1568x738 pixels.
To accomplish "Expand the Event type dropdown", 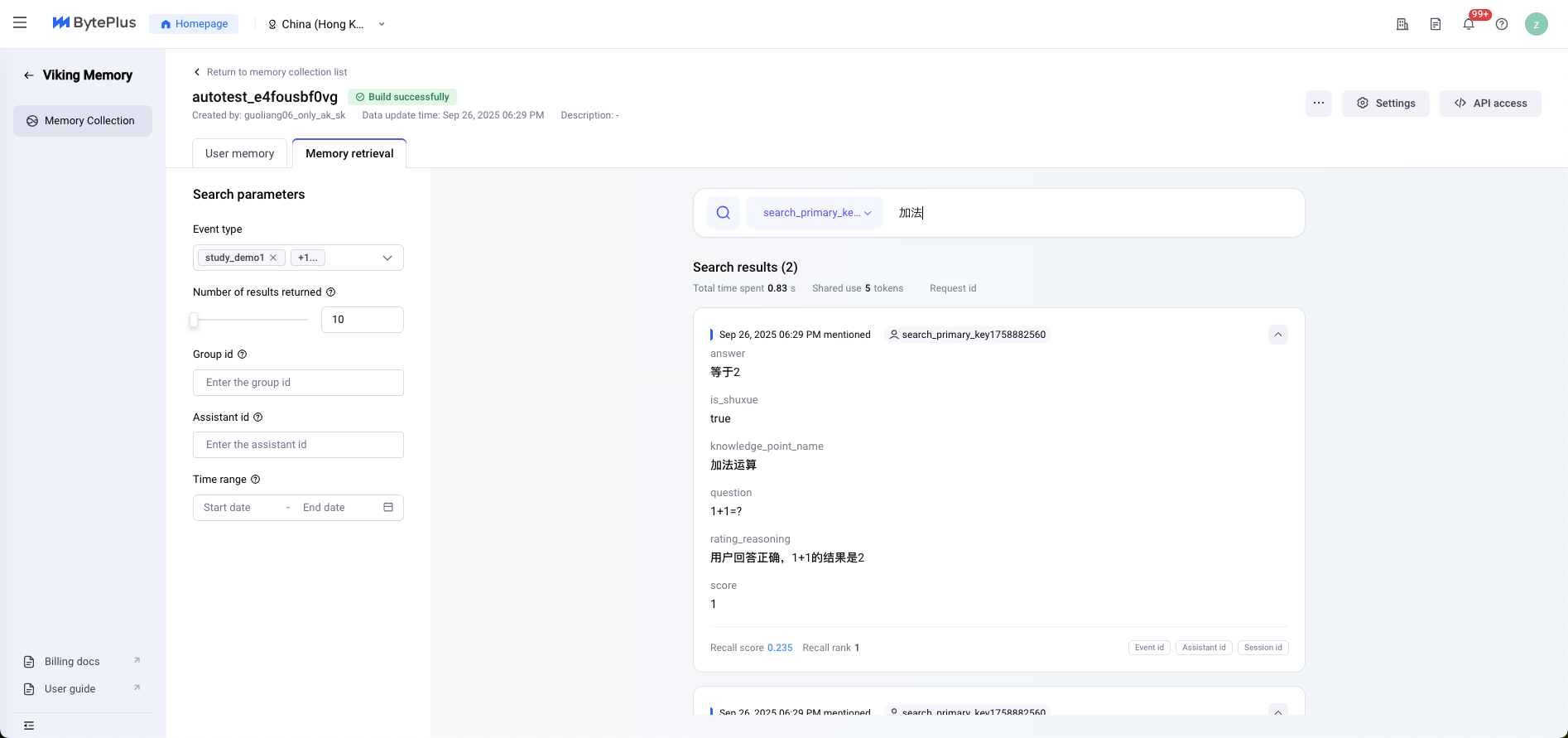I will 387,258.
